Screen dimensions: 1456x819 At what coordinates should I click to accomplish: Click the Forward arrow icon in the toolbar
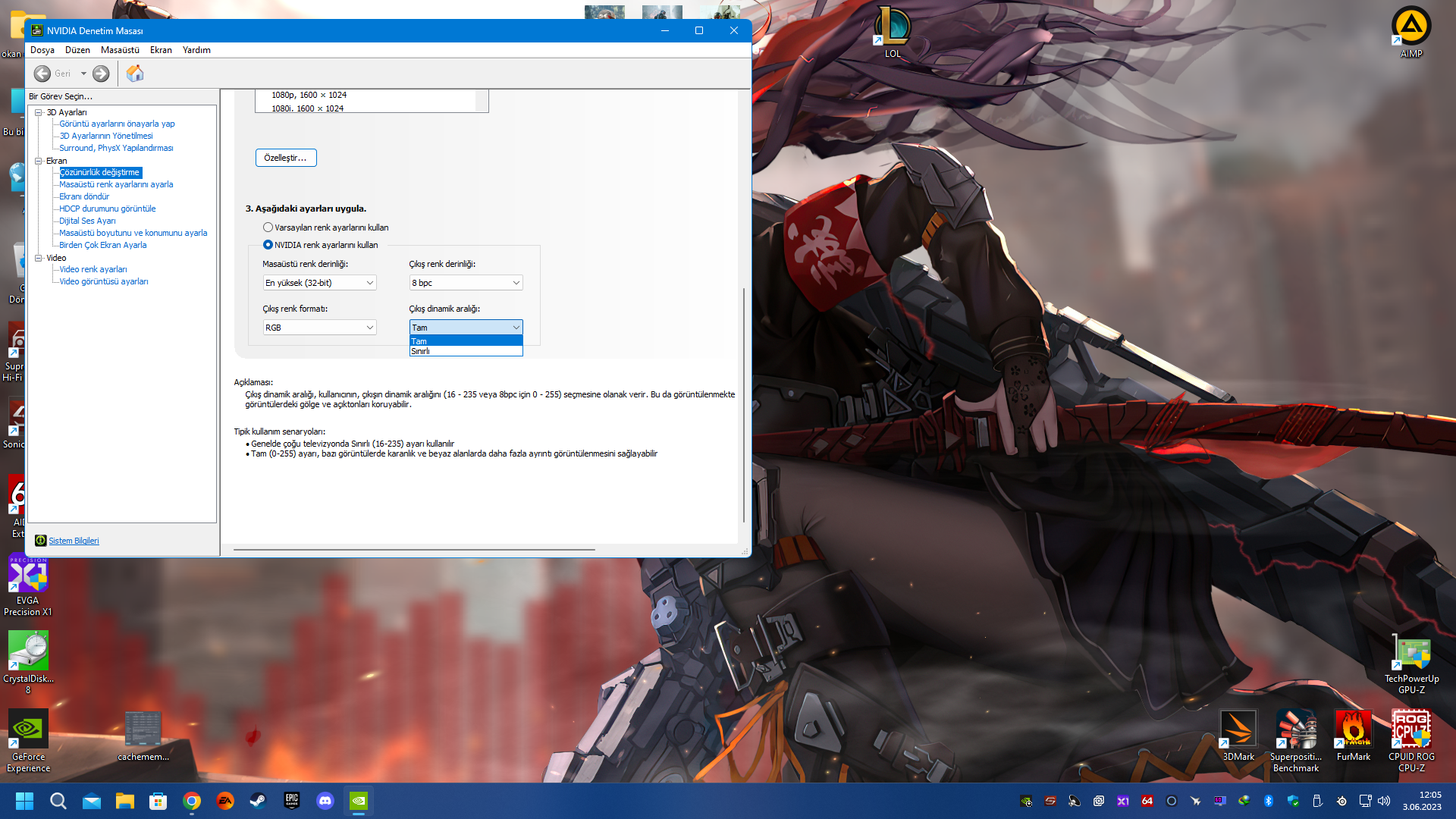point(101,74)
